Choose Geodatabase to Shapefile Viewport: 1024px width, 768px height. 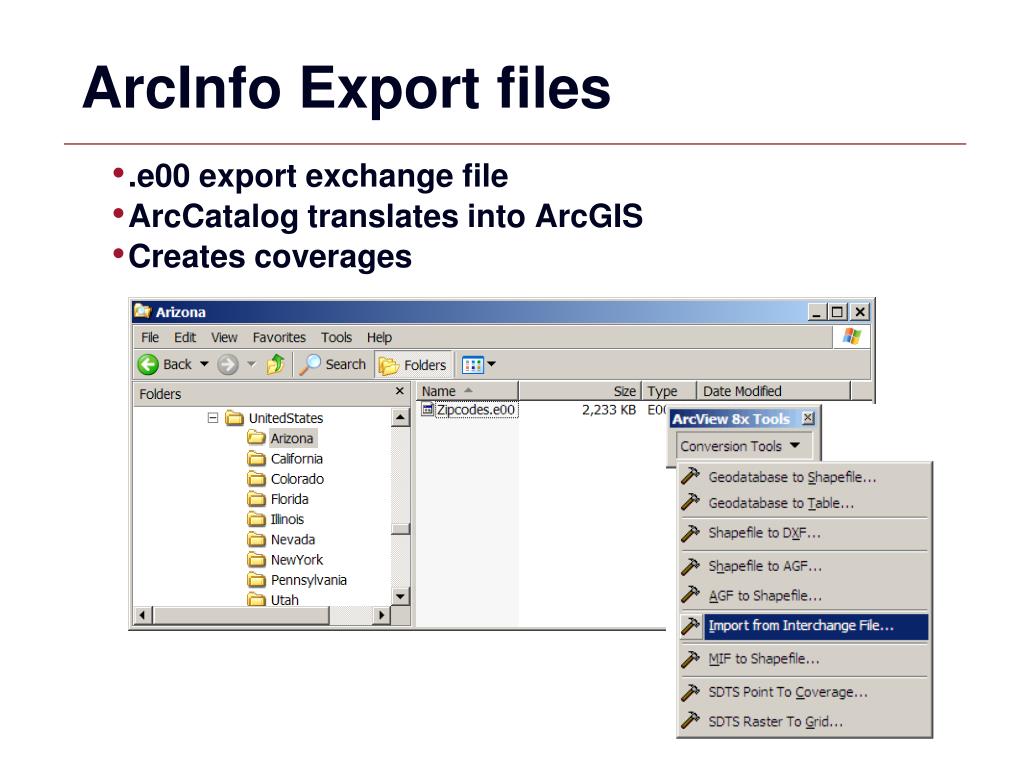click(x=803, y=477)
